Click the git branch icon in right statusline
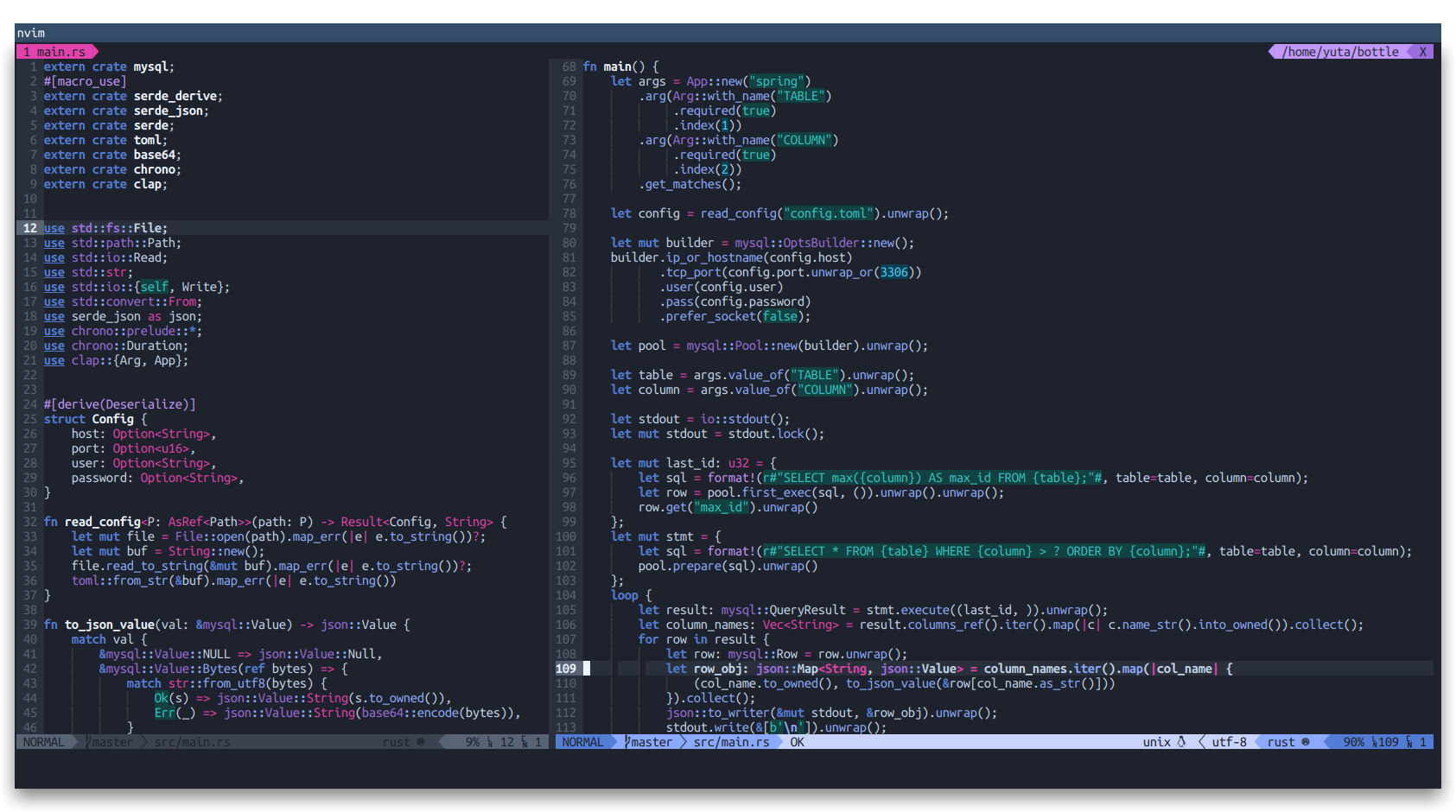The height and width of the screenshot is (812, 1456). point(628,741)
